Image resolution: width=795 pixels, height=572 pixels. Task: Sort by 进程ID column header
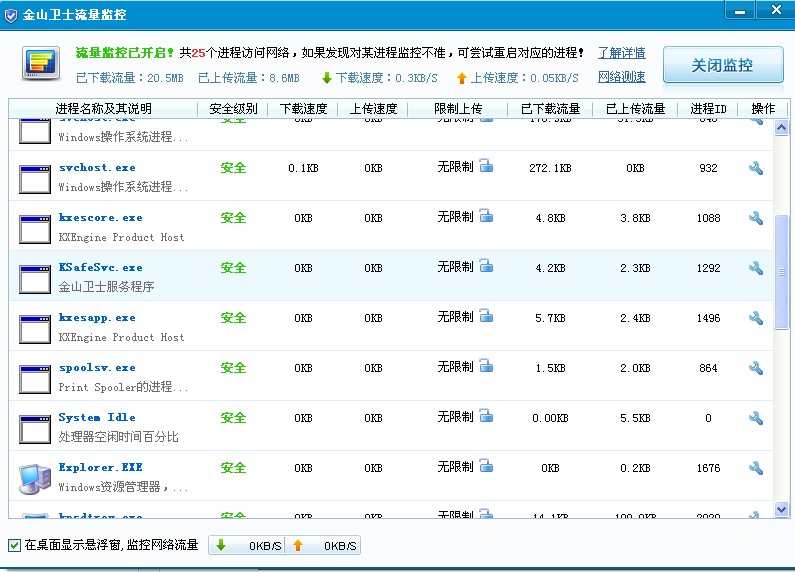point(708,109)
